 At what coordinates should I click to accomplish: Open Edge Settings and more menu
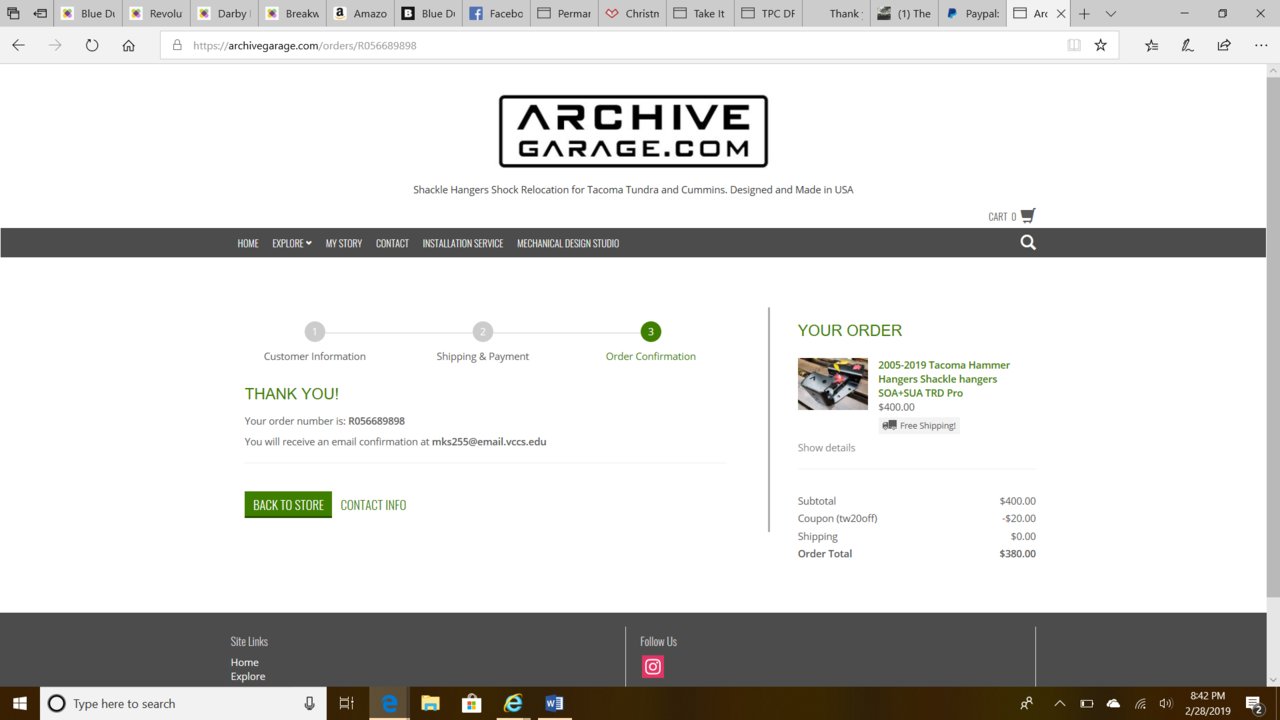(x=1260, y=45)
